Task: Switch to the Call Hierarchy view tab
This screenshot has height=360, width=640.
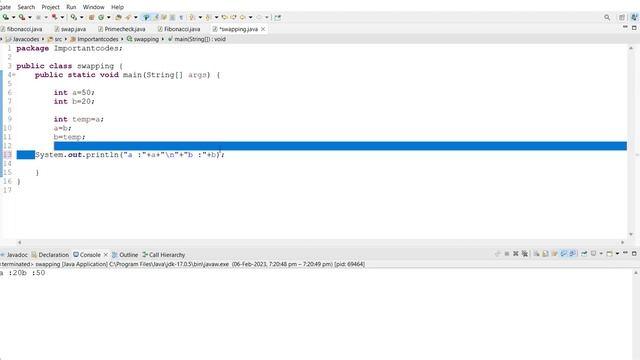Action: (163, 255)
